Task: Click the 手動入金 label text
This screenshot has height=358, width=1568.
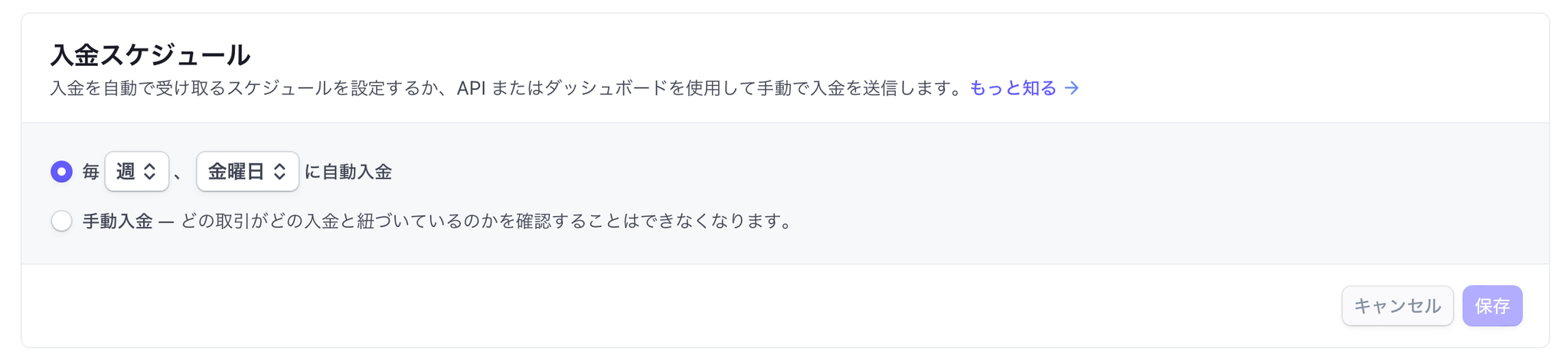Action: 118,222
